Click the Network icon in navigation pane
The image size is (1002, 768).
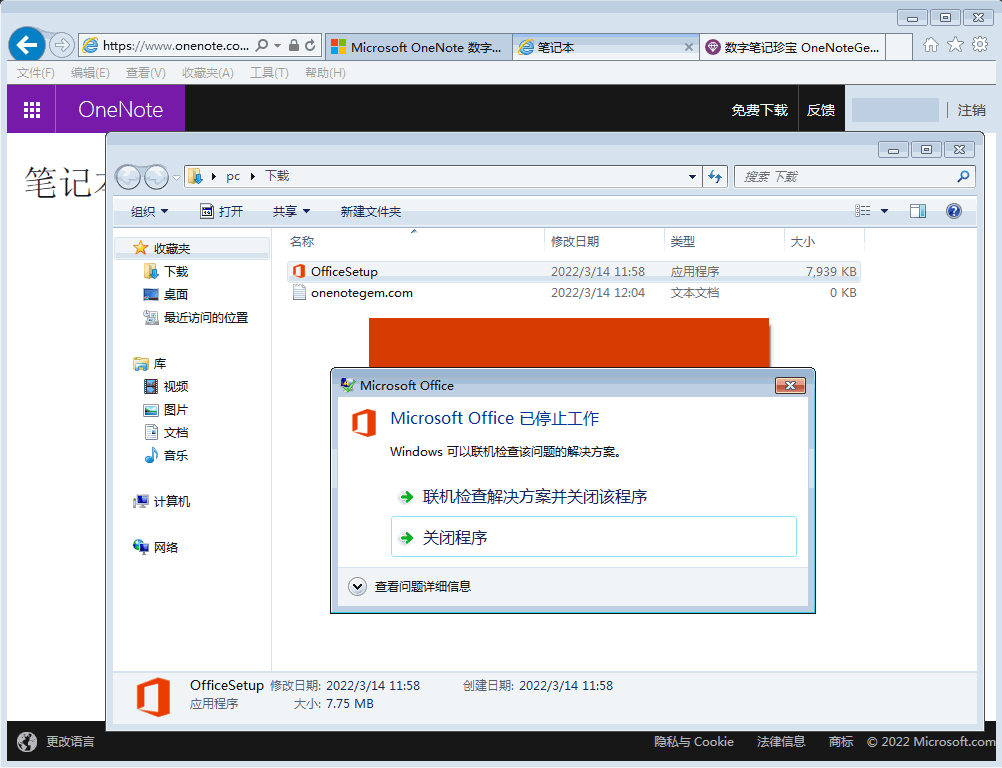tap(141, 547)
